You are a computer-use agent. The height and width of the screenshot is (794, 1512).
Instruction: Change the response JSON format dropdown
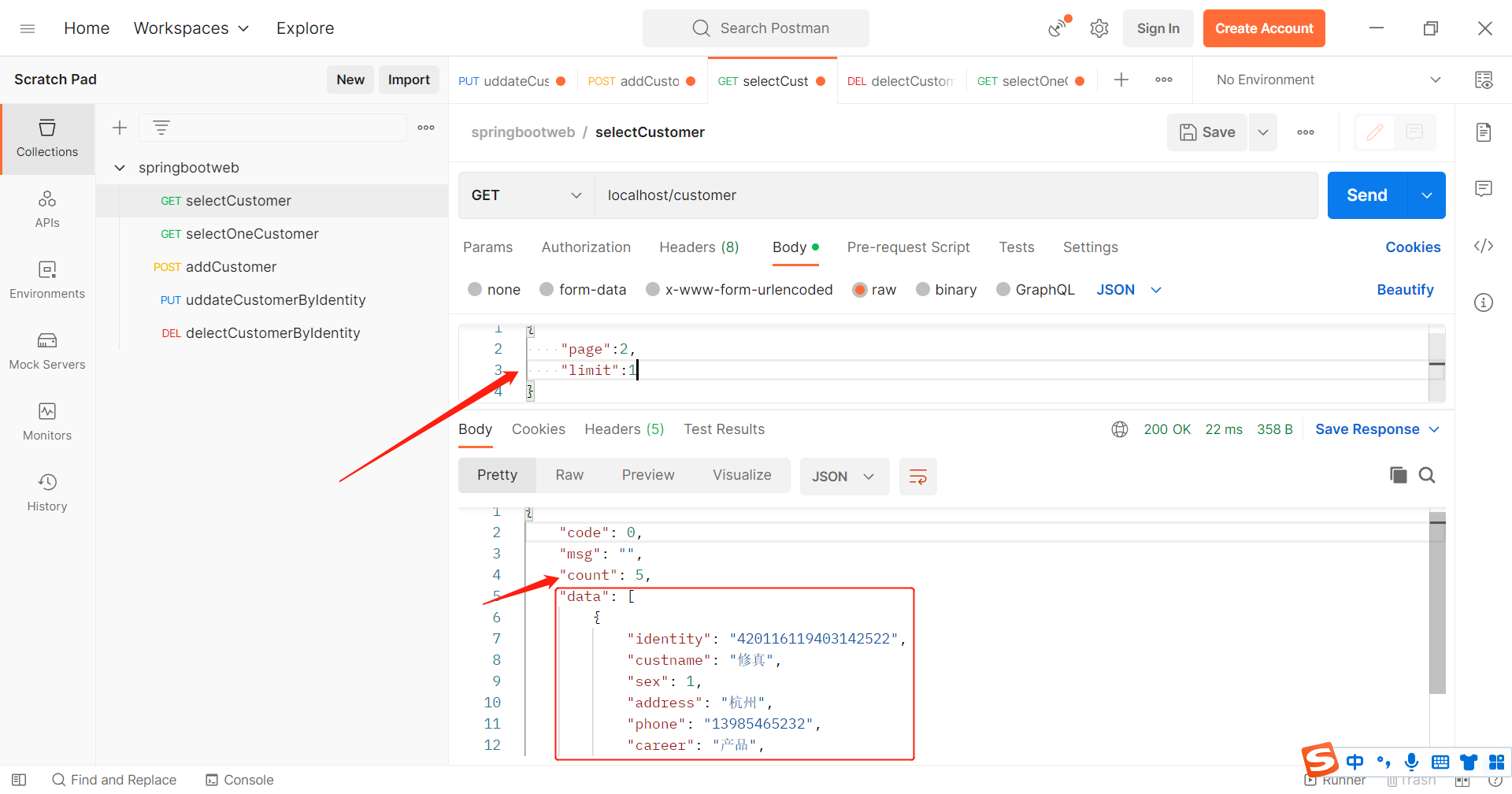click(844, 477)
